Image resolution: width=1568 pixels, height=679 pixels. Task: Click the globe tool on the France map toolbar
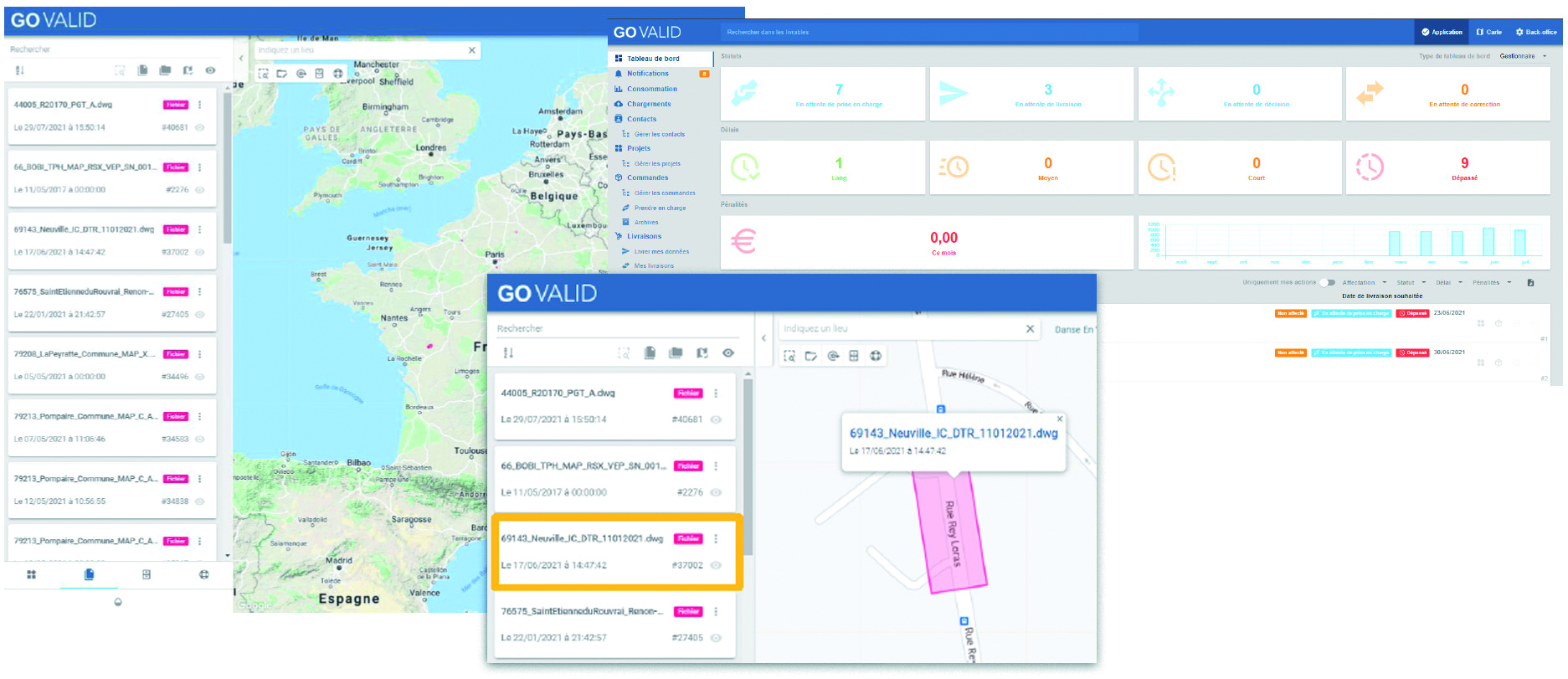[x=338, y=74]
